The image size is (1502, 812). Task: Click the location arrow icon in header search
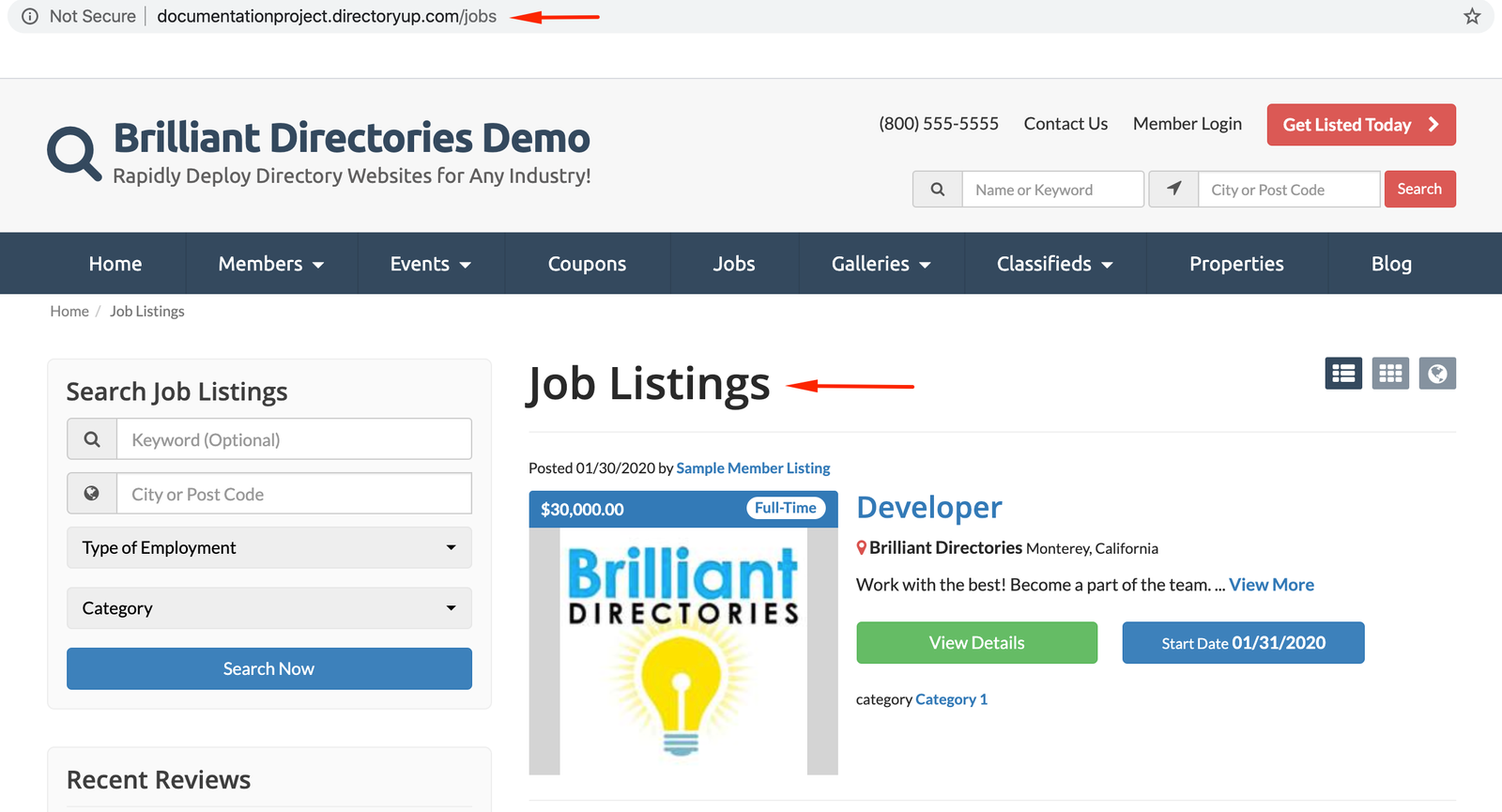1173,189
